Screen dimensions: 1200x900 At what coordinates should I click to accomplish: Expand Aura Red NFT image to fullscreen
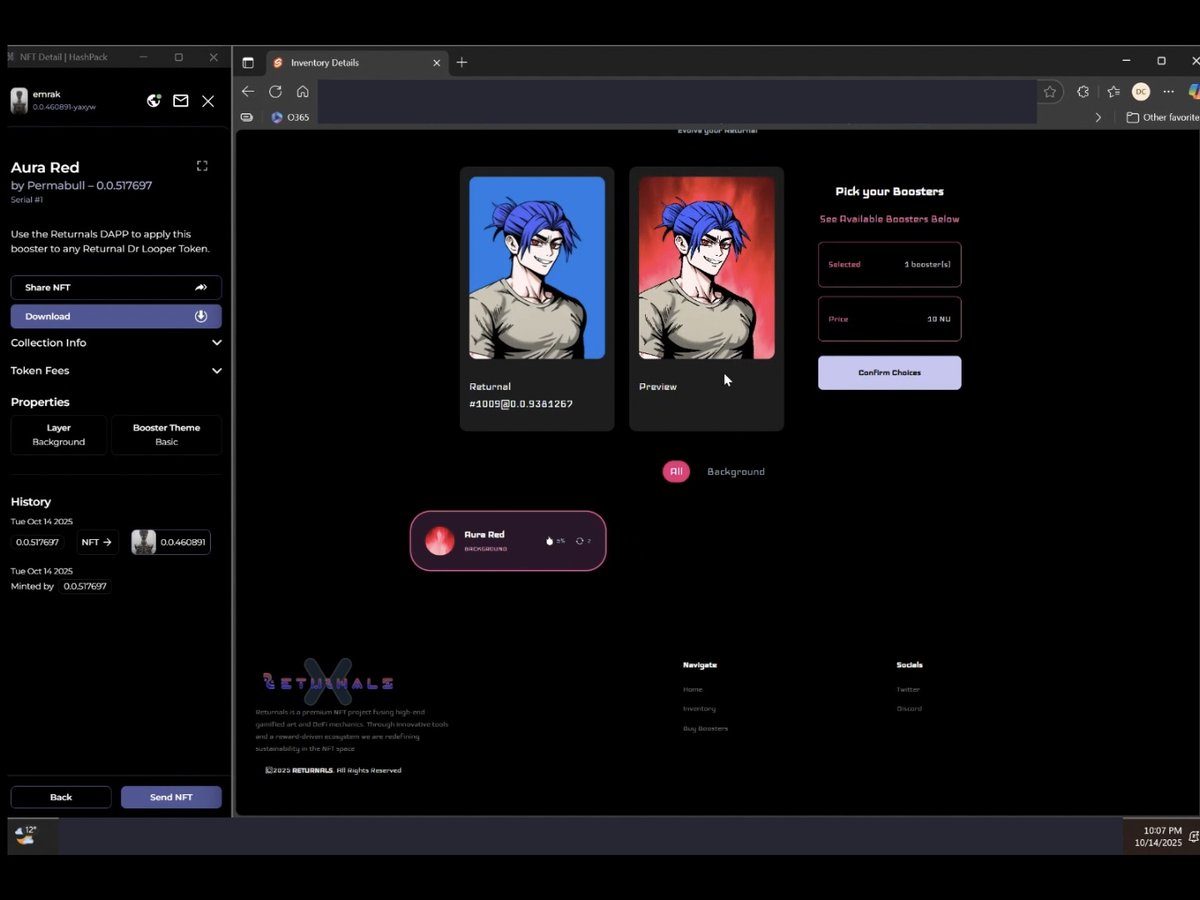pyautogui.click(x=202, y=166)
